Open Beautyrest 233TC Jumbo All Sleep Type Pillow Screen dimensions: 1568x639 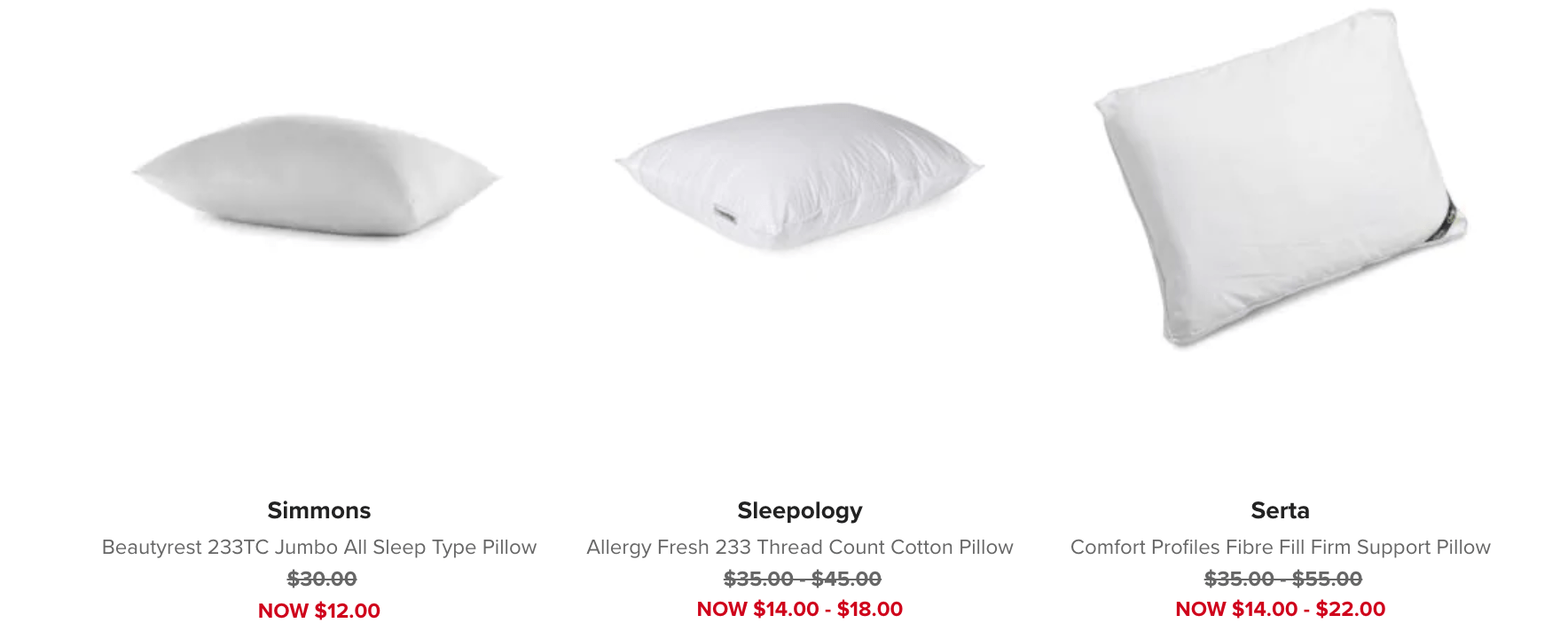[319, 547]
